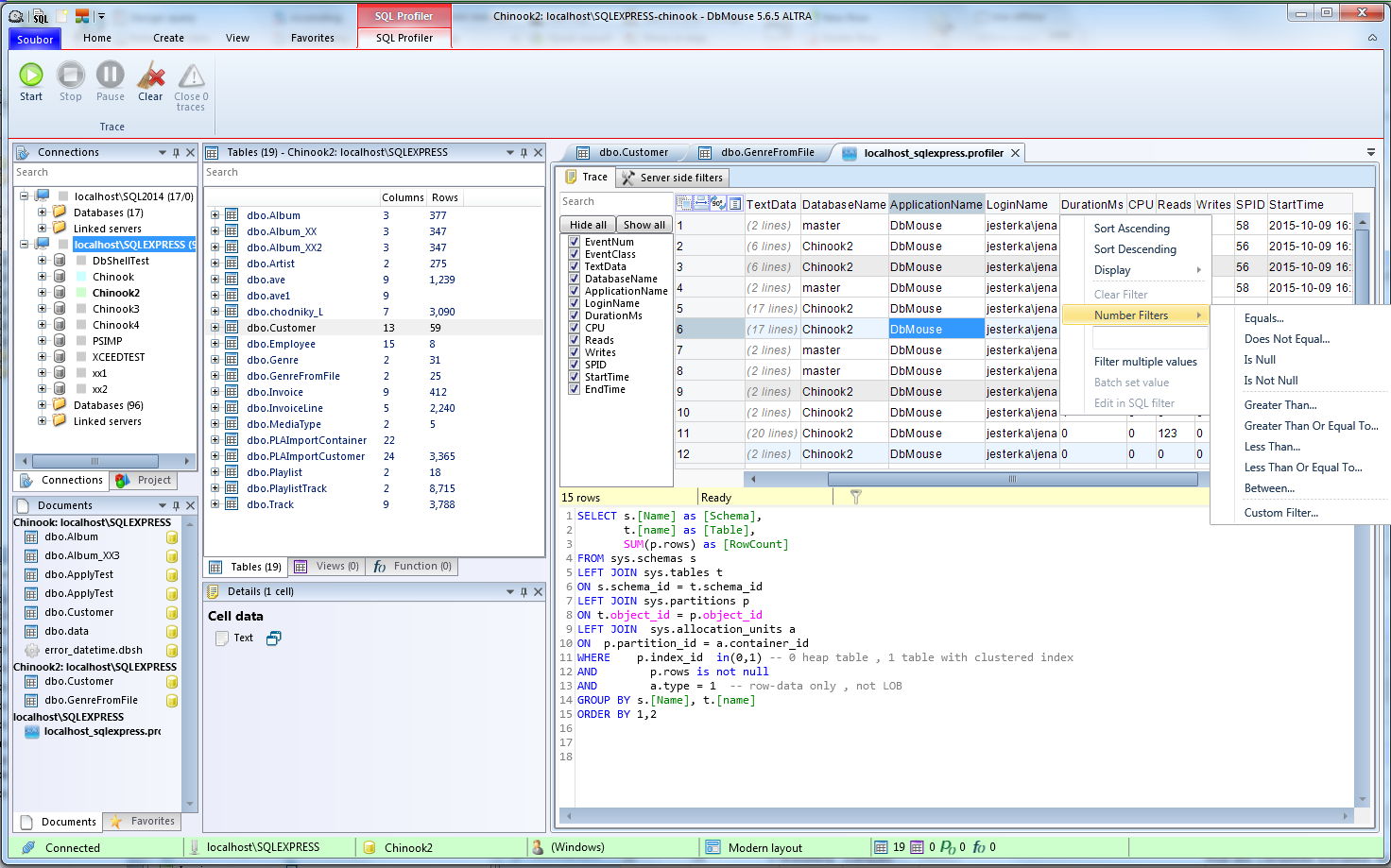
Task: Click Close 0 traces icon
Action: pos(191,76)
